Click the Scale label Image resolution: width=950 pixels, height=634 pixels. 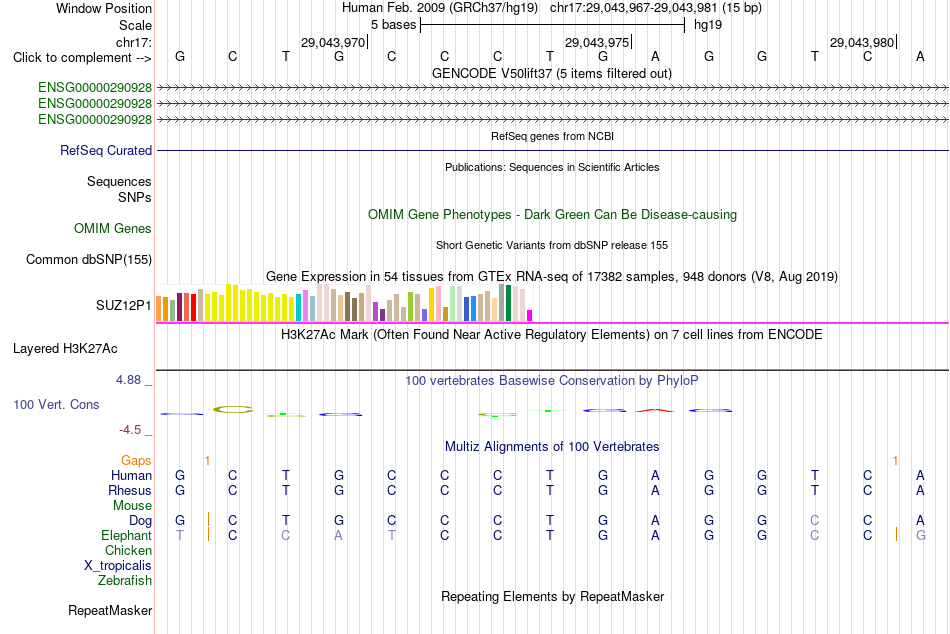click(x=135, y=25)
